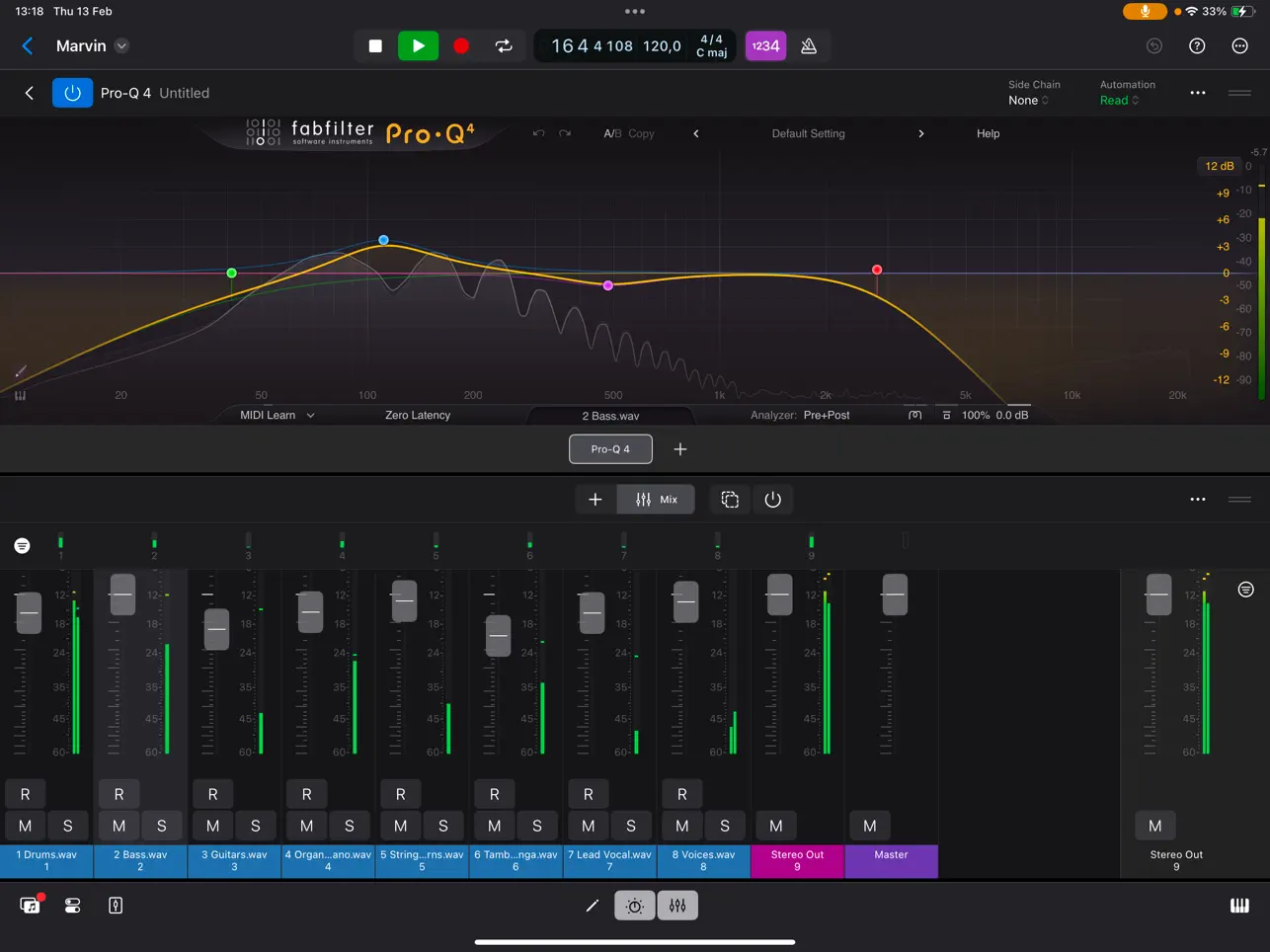Image resolution: width=1270 pixels, height=952 pixels.
Task: Select the count-in 1234 icon
Action: coord(765,45)
